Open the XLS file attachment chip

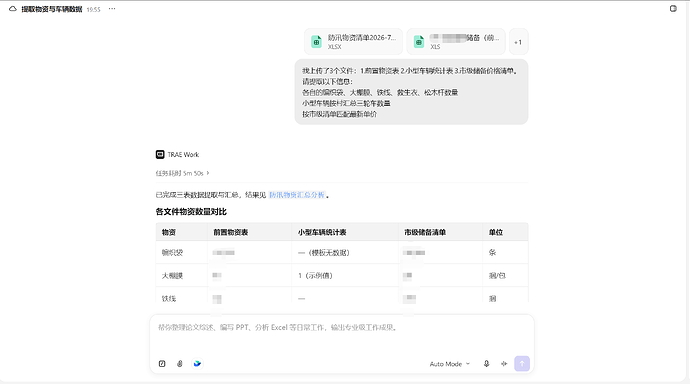(456, 42)
